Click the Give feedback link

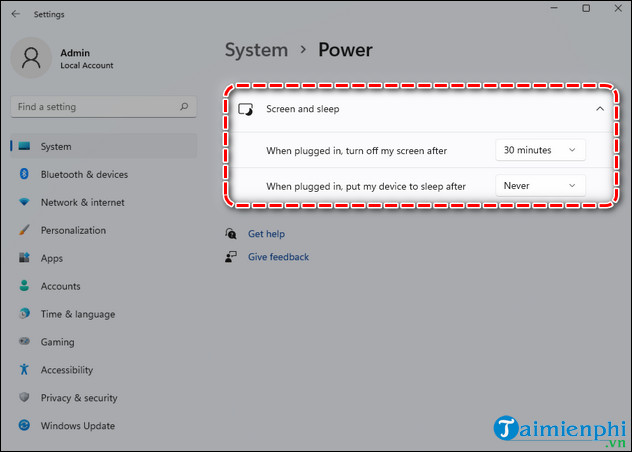278,257
